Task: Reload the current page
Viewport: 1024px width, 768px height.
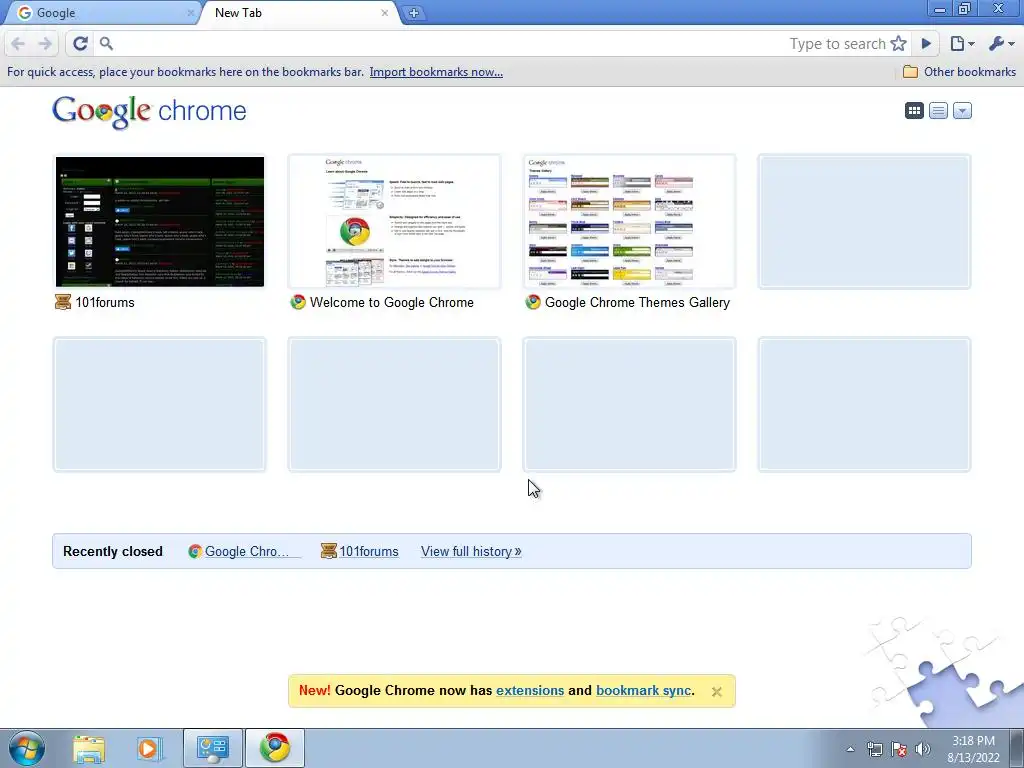Action: [x=80, y=44]
